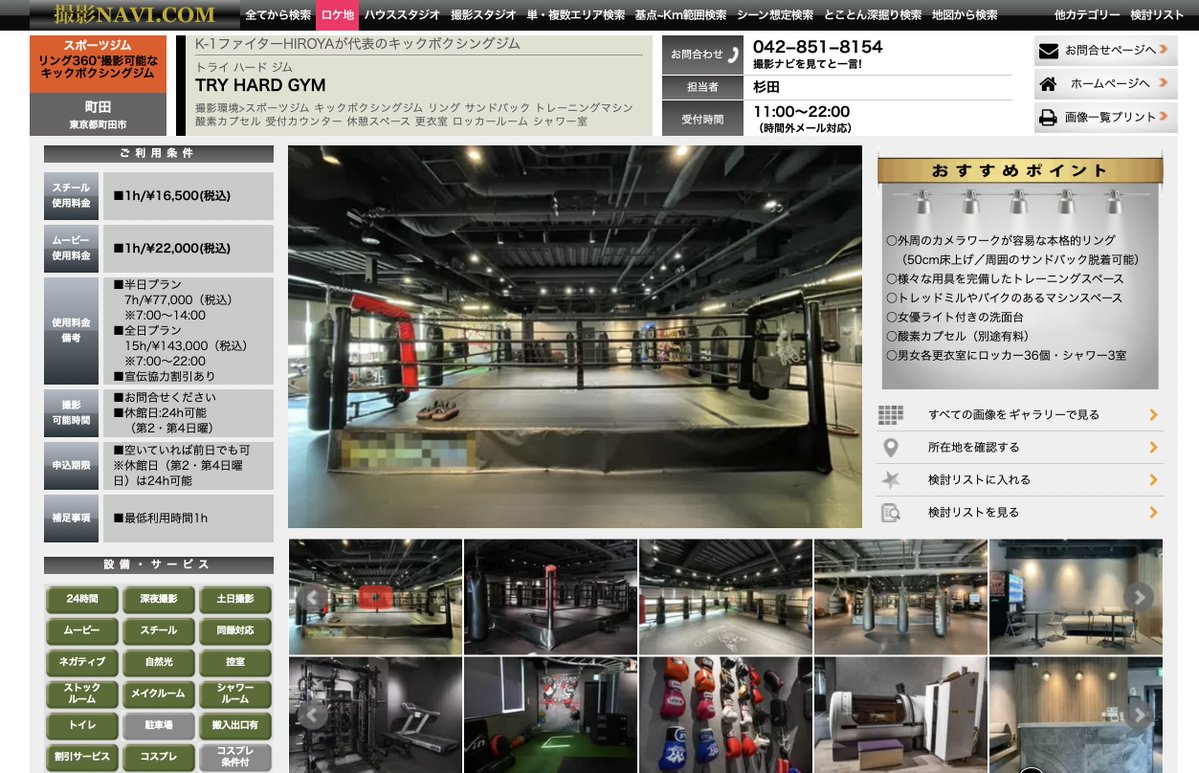Screen dimensions: 1199x773
Task: Click the ホームページへ link
Action: coord(1106,84)
